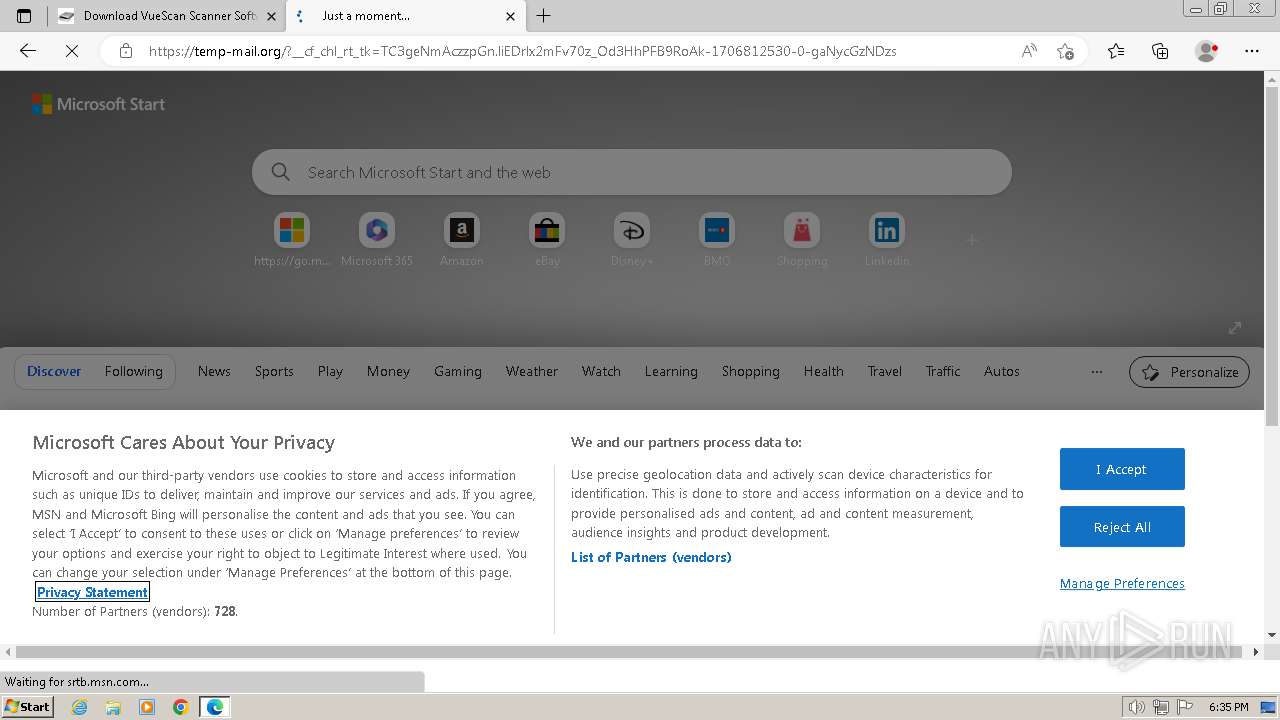
Task: Open the Privacy Statement link
Action: point(92,592)
